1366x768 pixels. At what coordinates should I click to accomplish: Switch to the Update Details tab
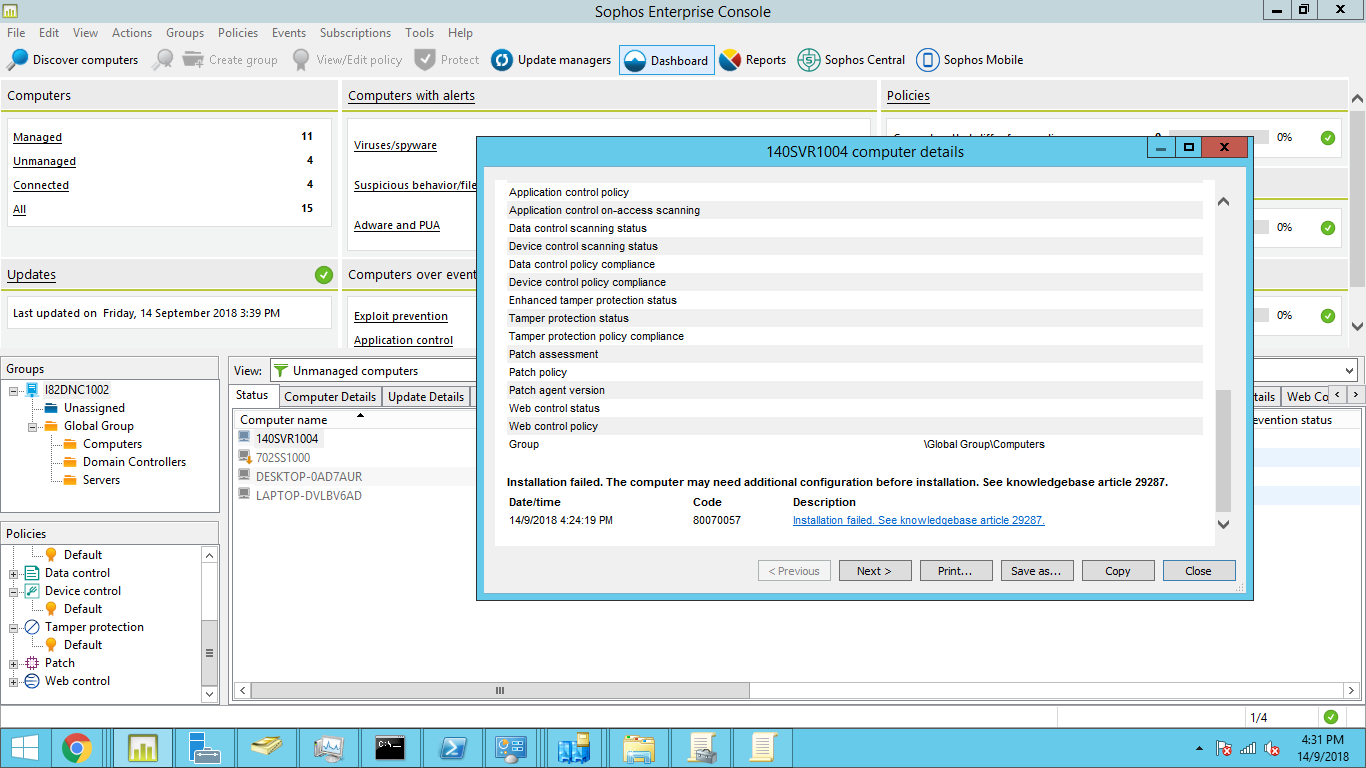click(426, 396)
